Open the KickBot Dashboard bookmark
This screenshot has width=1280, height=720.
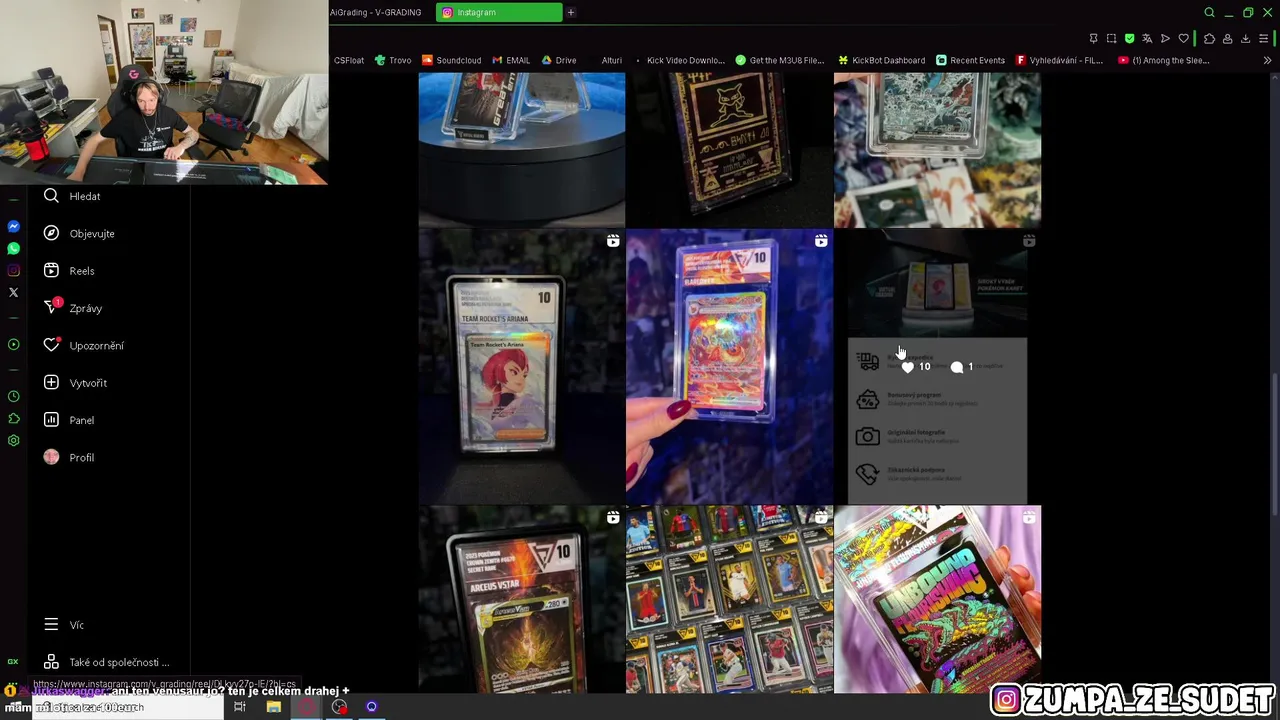click(881, 60)
